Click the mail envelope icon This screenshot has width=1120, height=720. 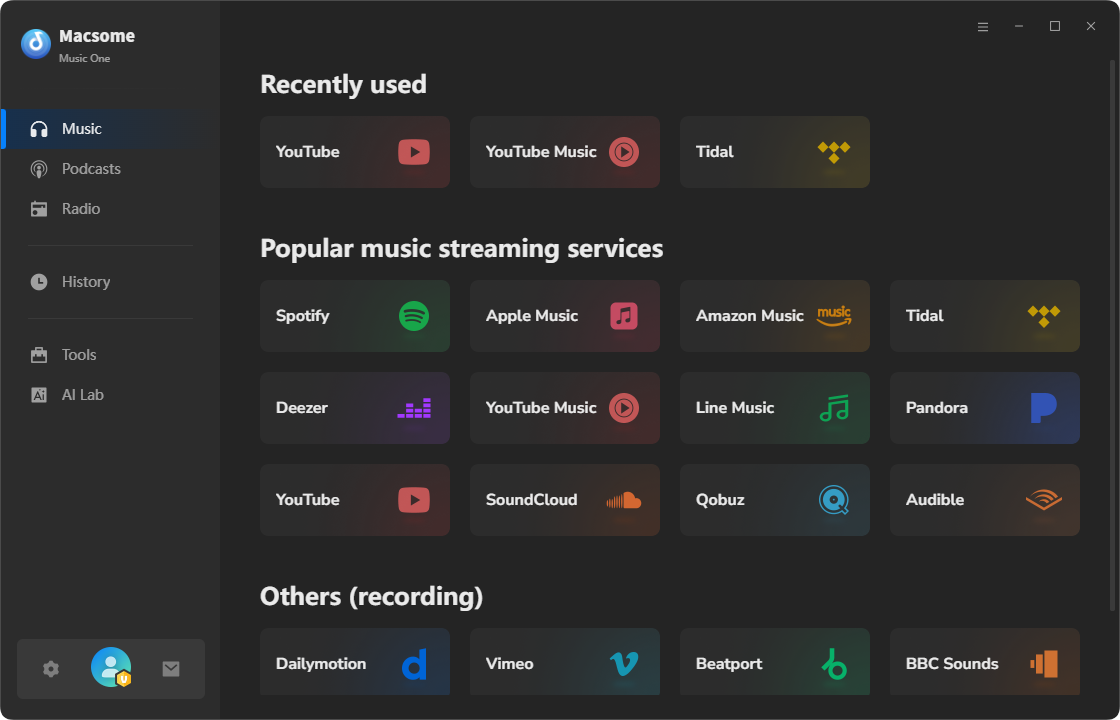pos(171,669)
